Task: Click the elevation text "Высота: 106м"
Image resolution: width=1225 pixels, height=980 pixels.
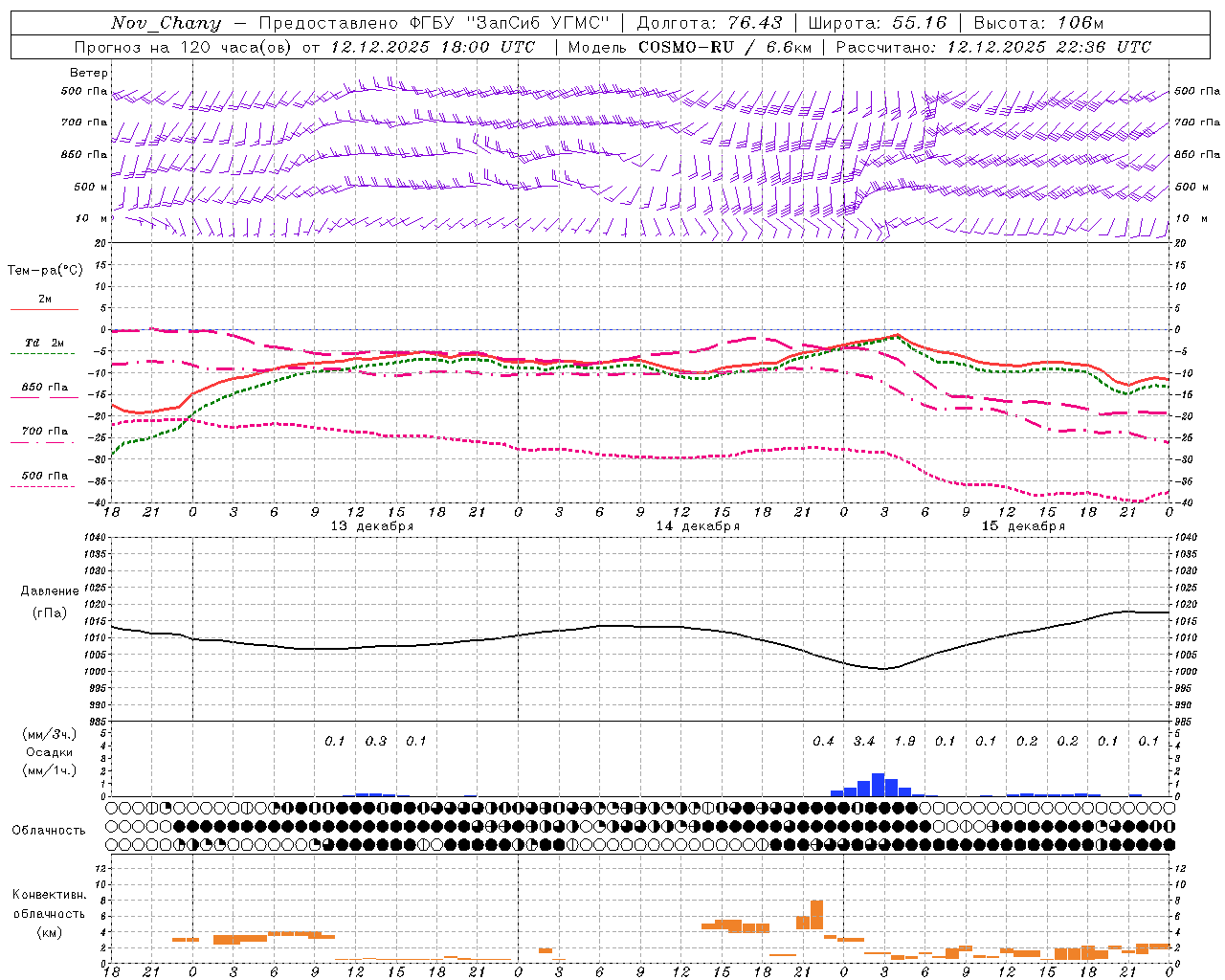Action: [x=1038, y=23]
